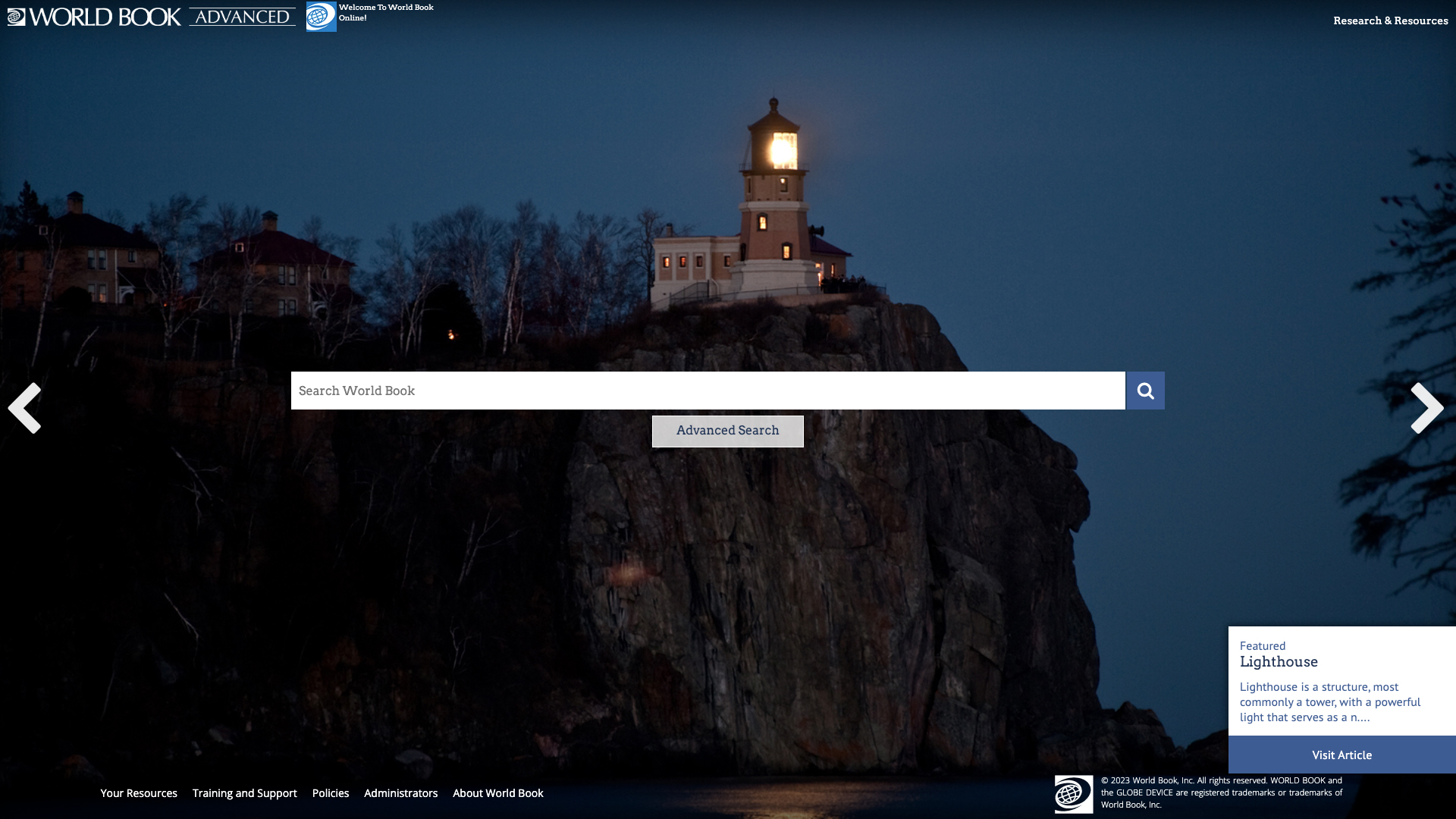Click the magnifying glass search button
The image size is (1456, 819).
tap(1145, 391)
